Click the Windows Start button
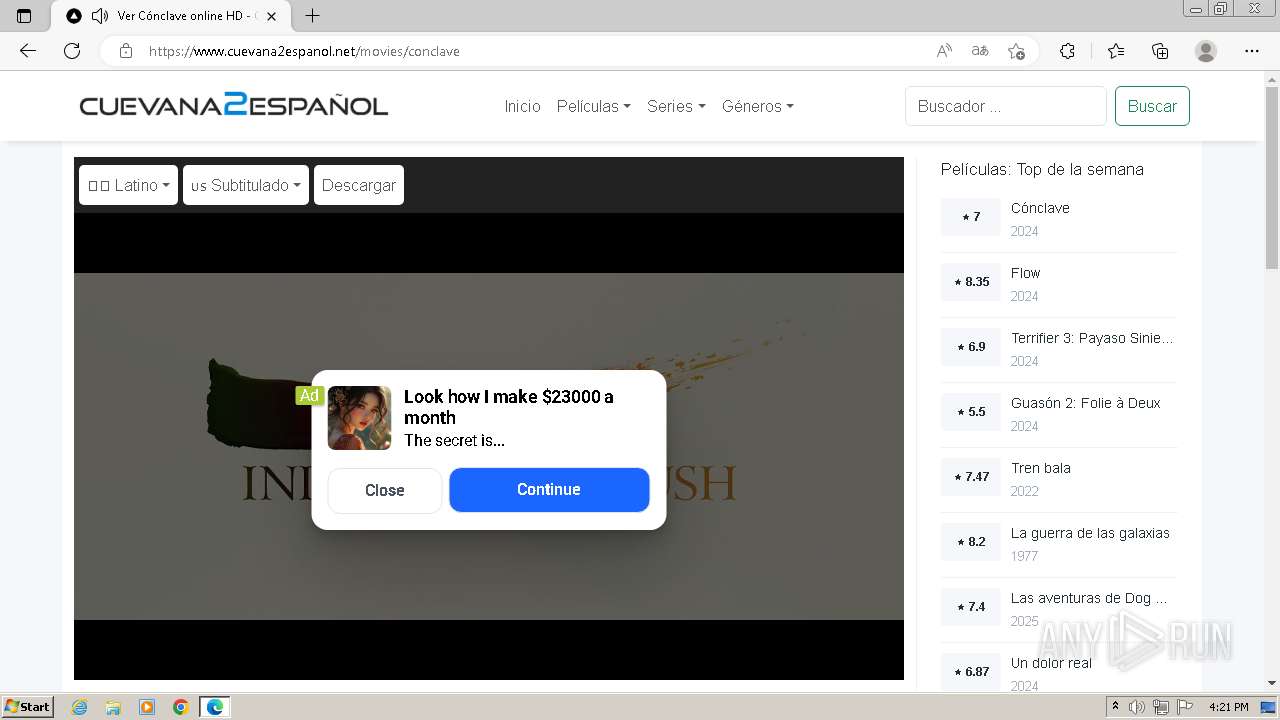1280x720 pixels. coord(28,707)
